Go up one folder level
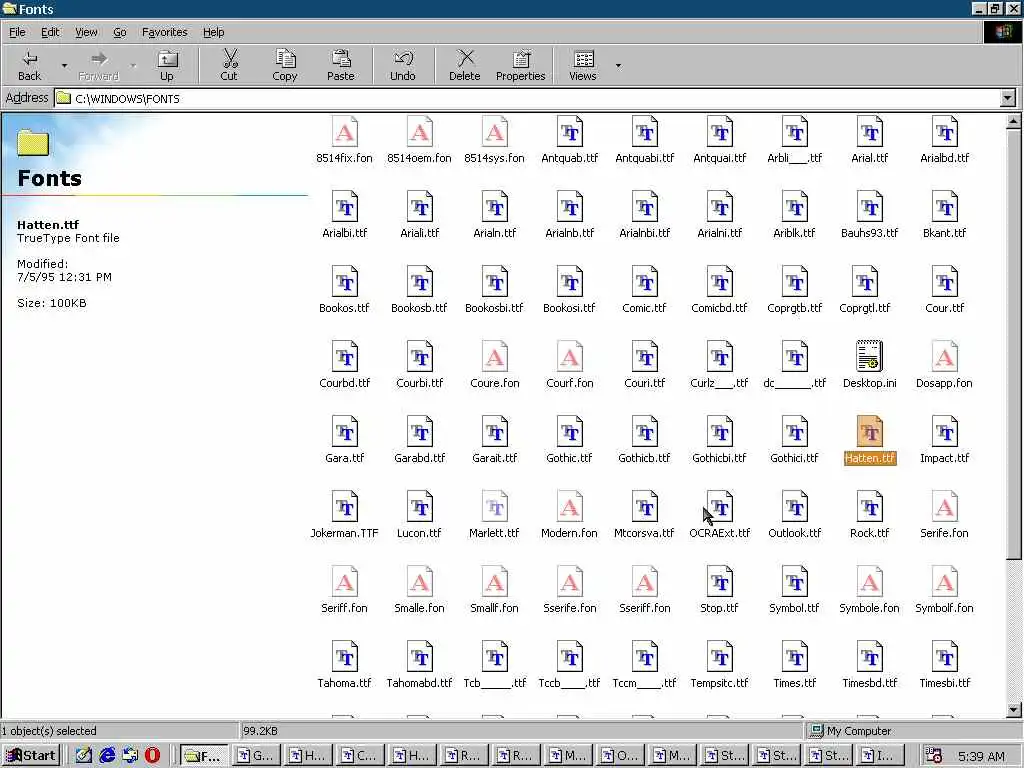 tap(167, 65)
